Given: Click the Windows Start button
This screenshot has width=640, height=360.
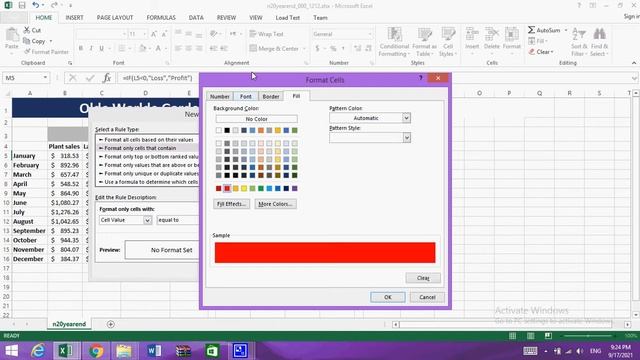Looking at the screenshot, I should [11, 351].
